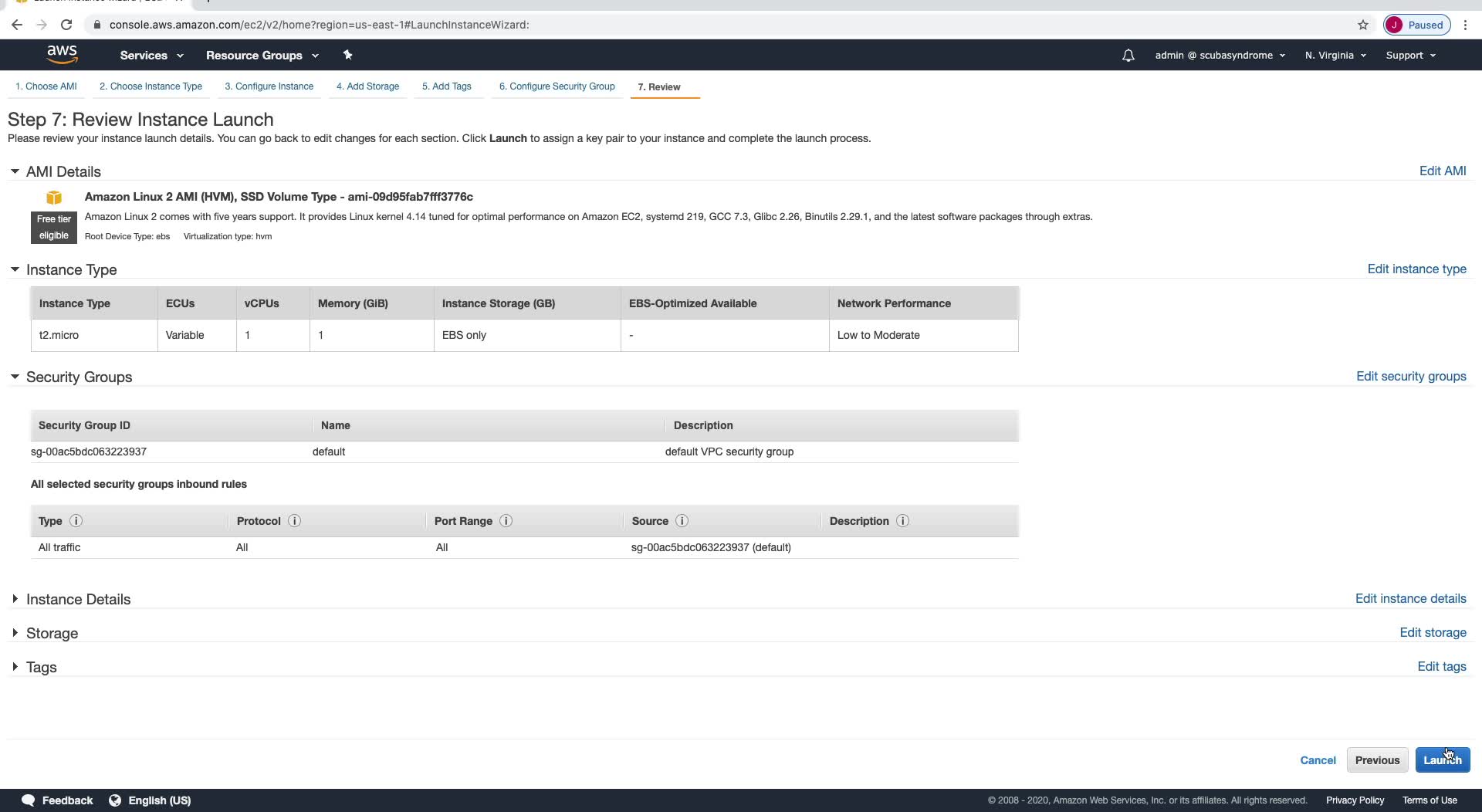This screenshot has width=1482, height=812.
Task: Click Edit tags link
Action: pos(1442,667)
